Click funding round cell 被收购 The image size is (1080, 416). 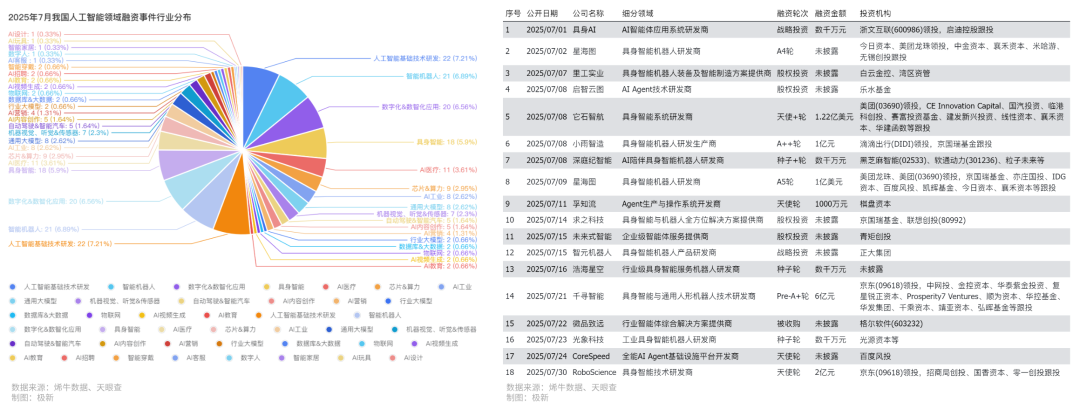tap(787, 323)
